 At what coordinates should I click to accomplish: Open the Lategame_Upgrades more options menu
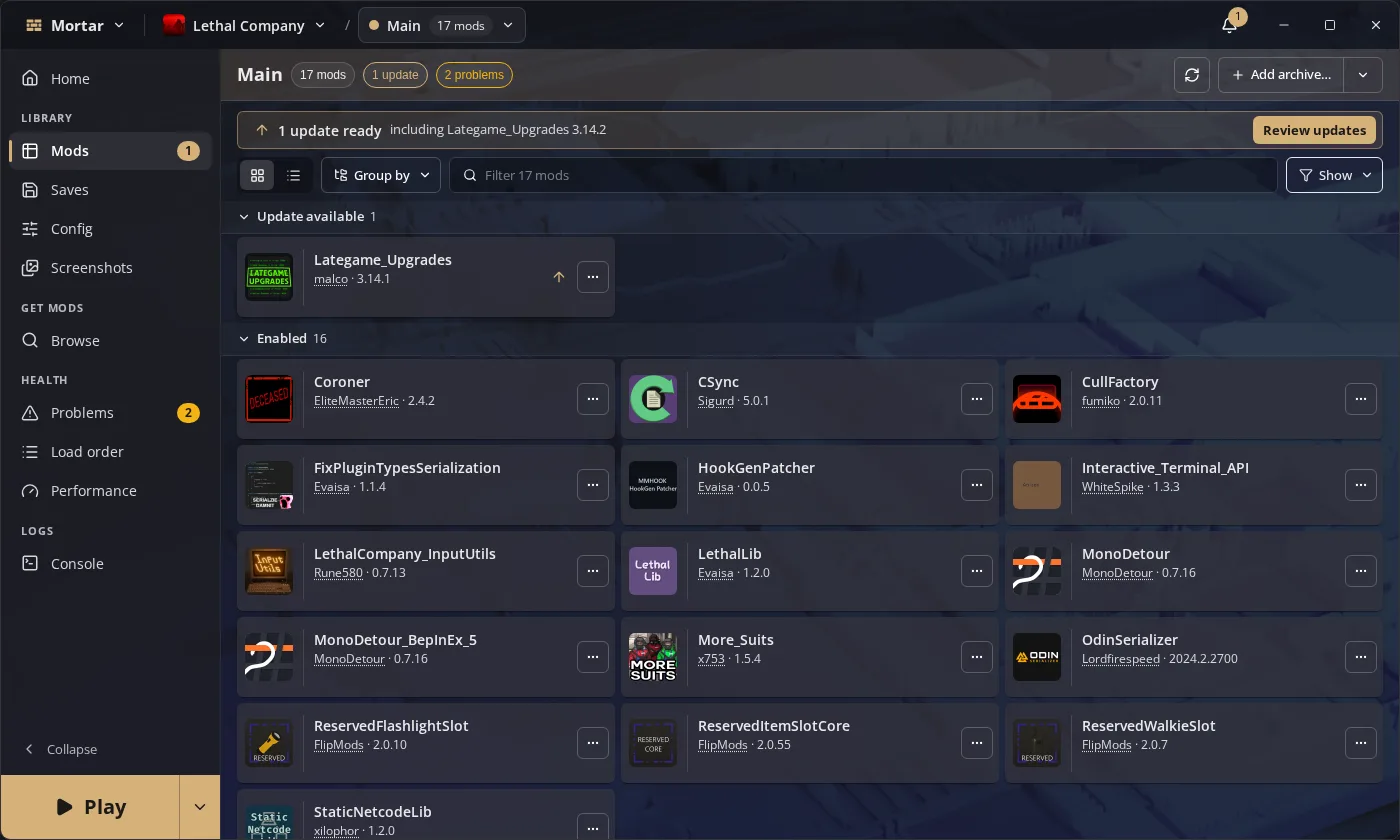click(593, 277)
